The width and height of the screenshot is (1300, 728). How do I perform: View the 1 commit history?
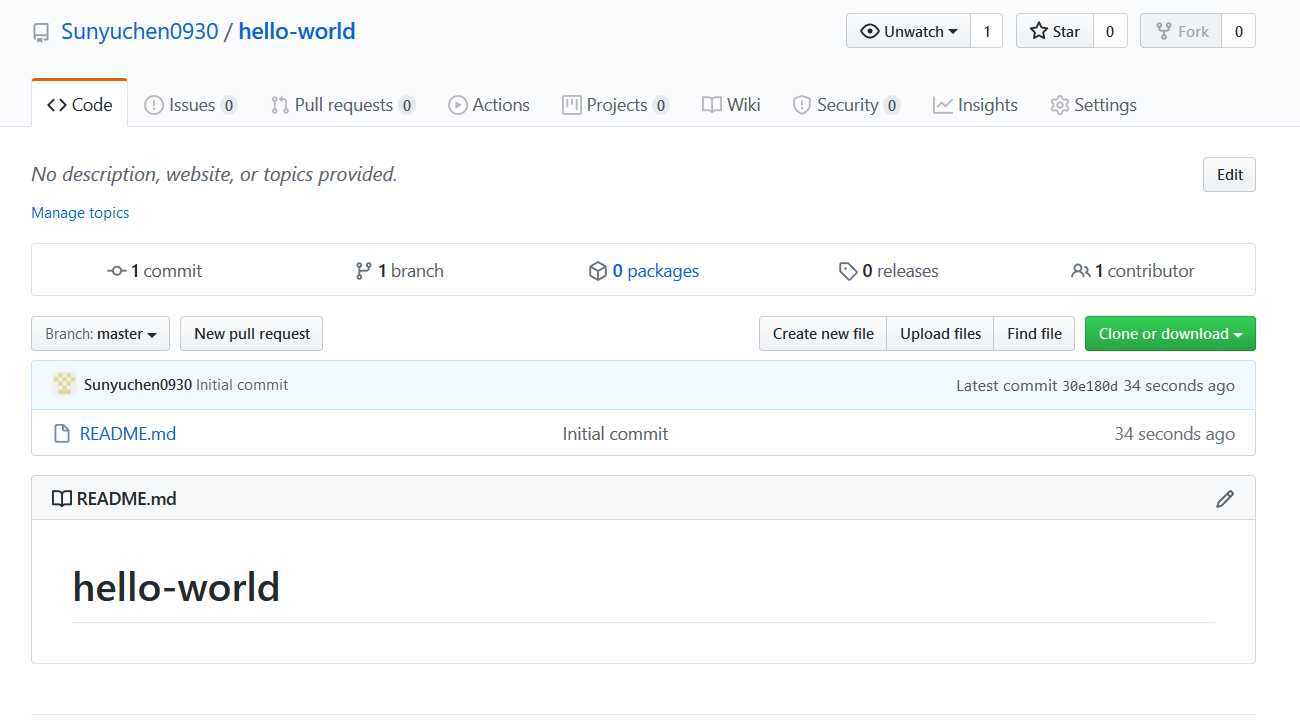point(155,271)
